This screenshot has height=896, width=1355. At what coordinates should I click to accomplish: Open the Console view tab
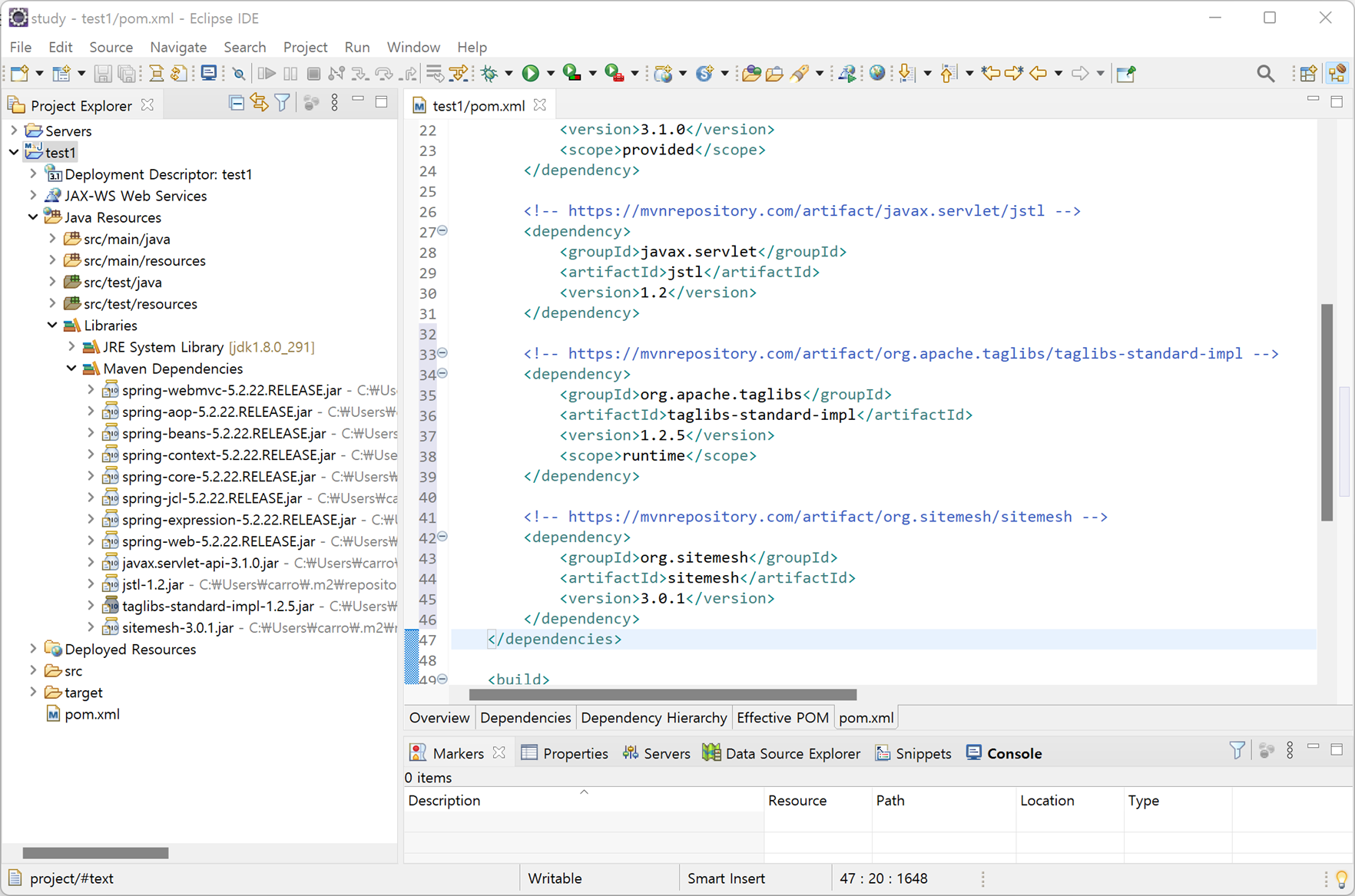click(x=1004, y=753)
